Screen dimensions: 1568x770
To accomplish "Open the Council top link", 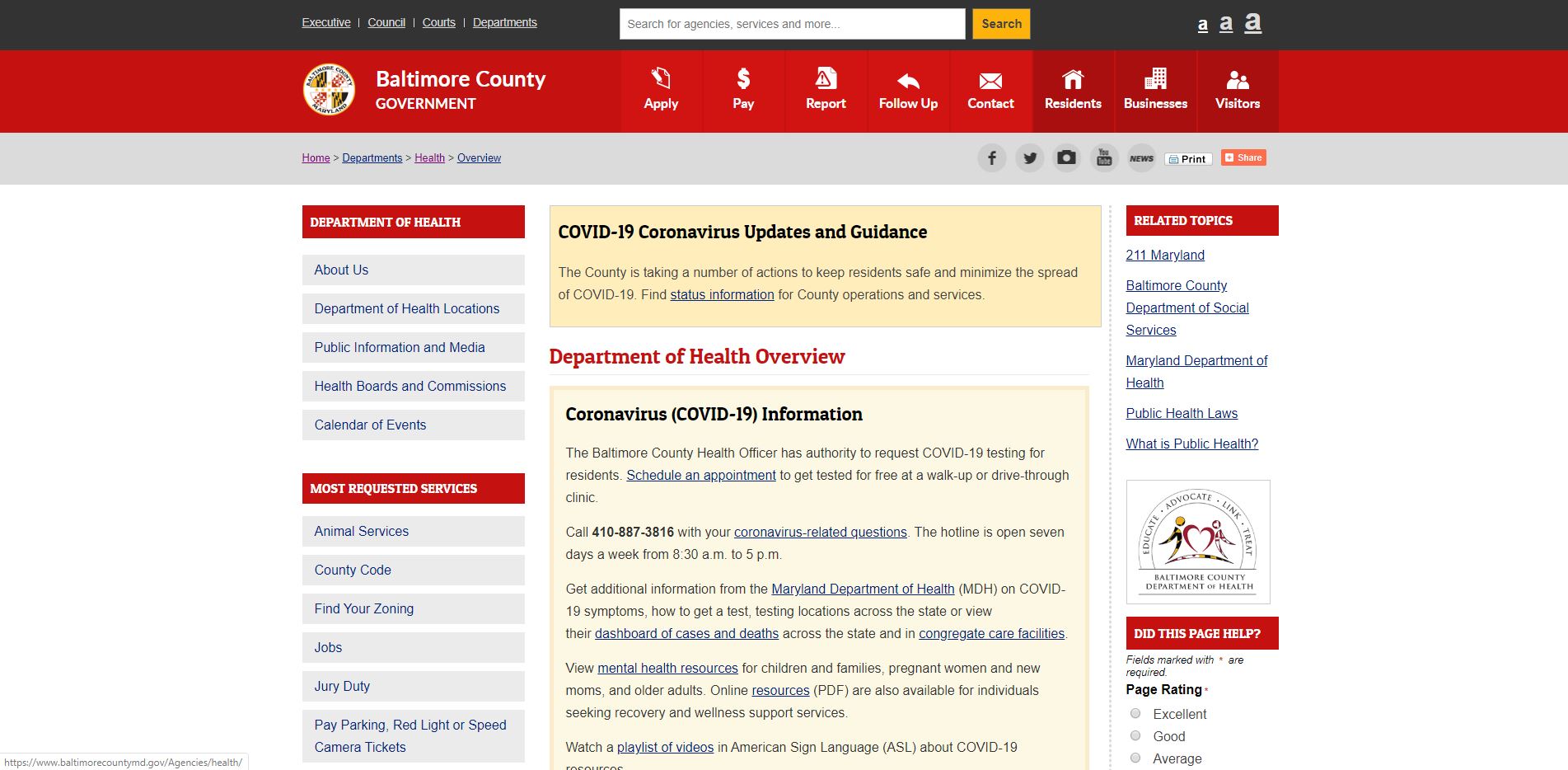I will 386,22.
